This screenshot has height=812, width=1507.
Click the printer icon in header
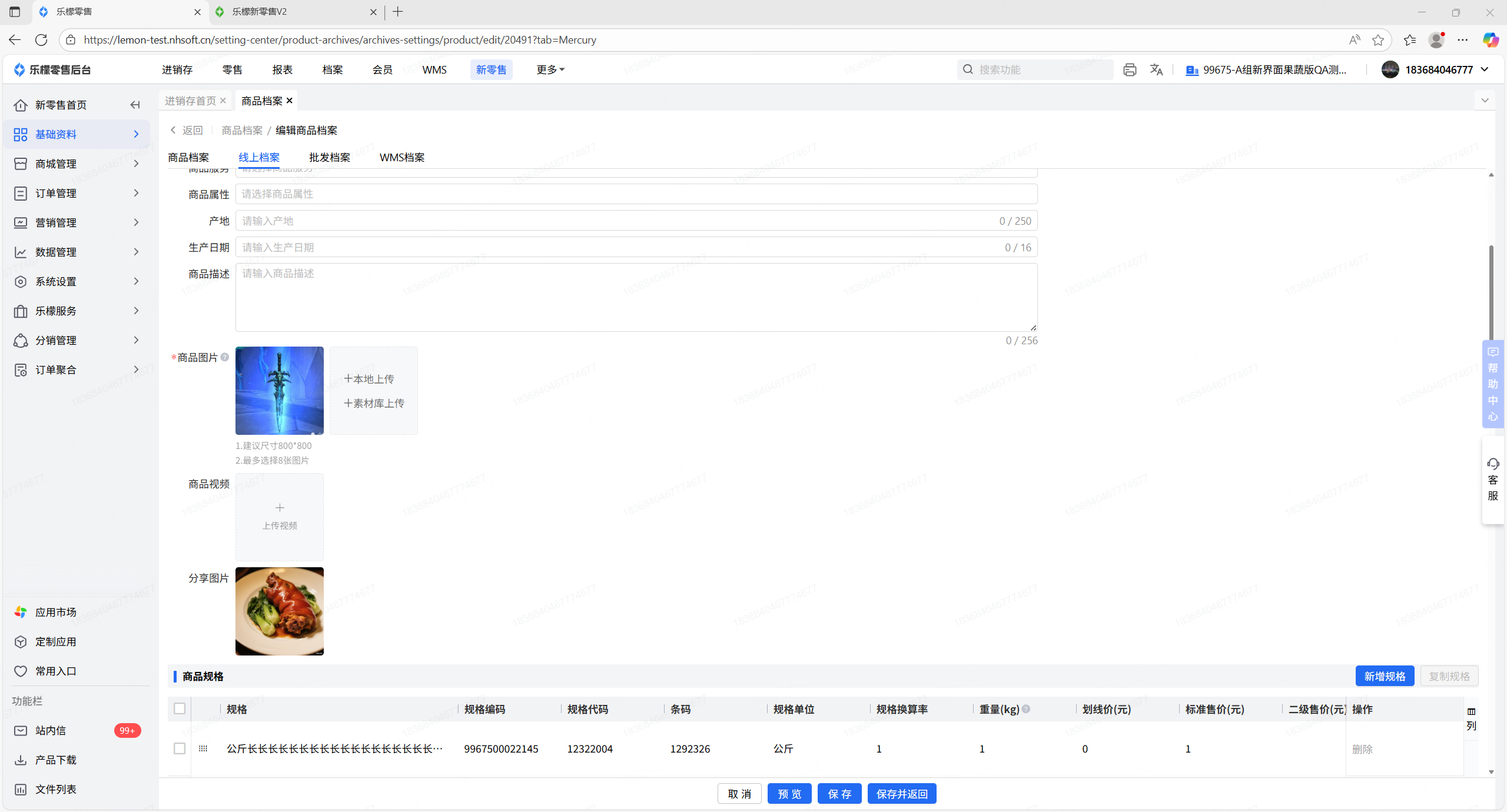1129,69
